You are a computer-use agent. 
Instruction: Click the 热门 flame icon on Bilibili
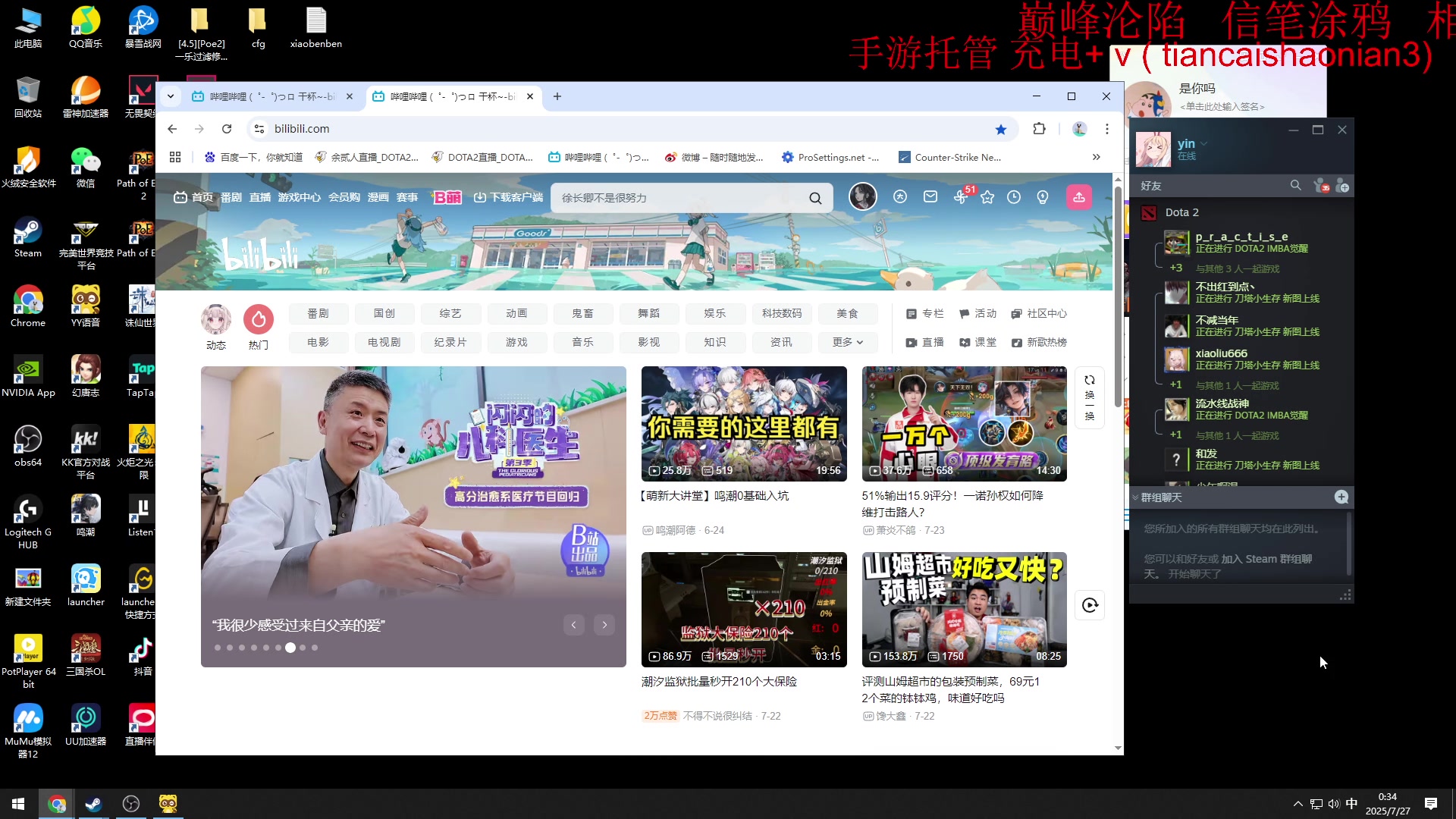(259, 319)
